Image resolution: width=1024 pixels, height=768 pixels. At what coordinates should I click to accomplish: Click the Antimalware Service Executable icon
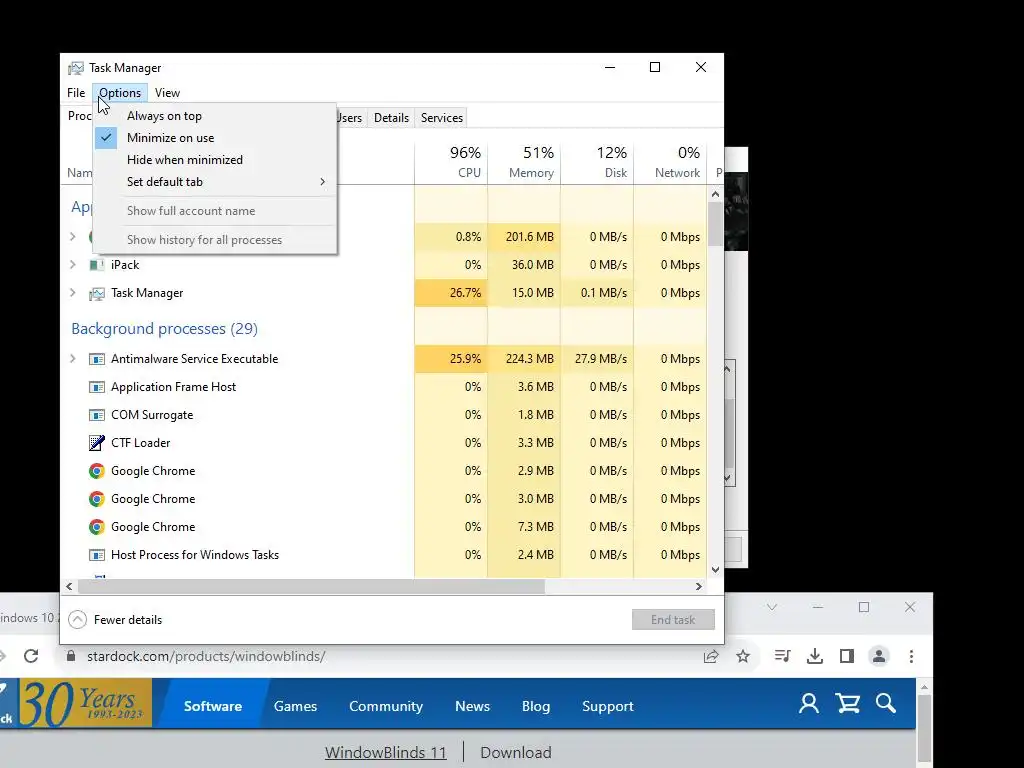point(97,359)
